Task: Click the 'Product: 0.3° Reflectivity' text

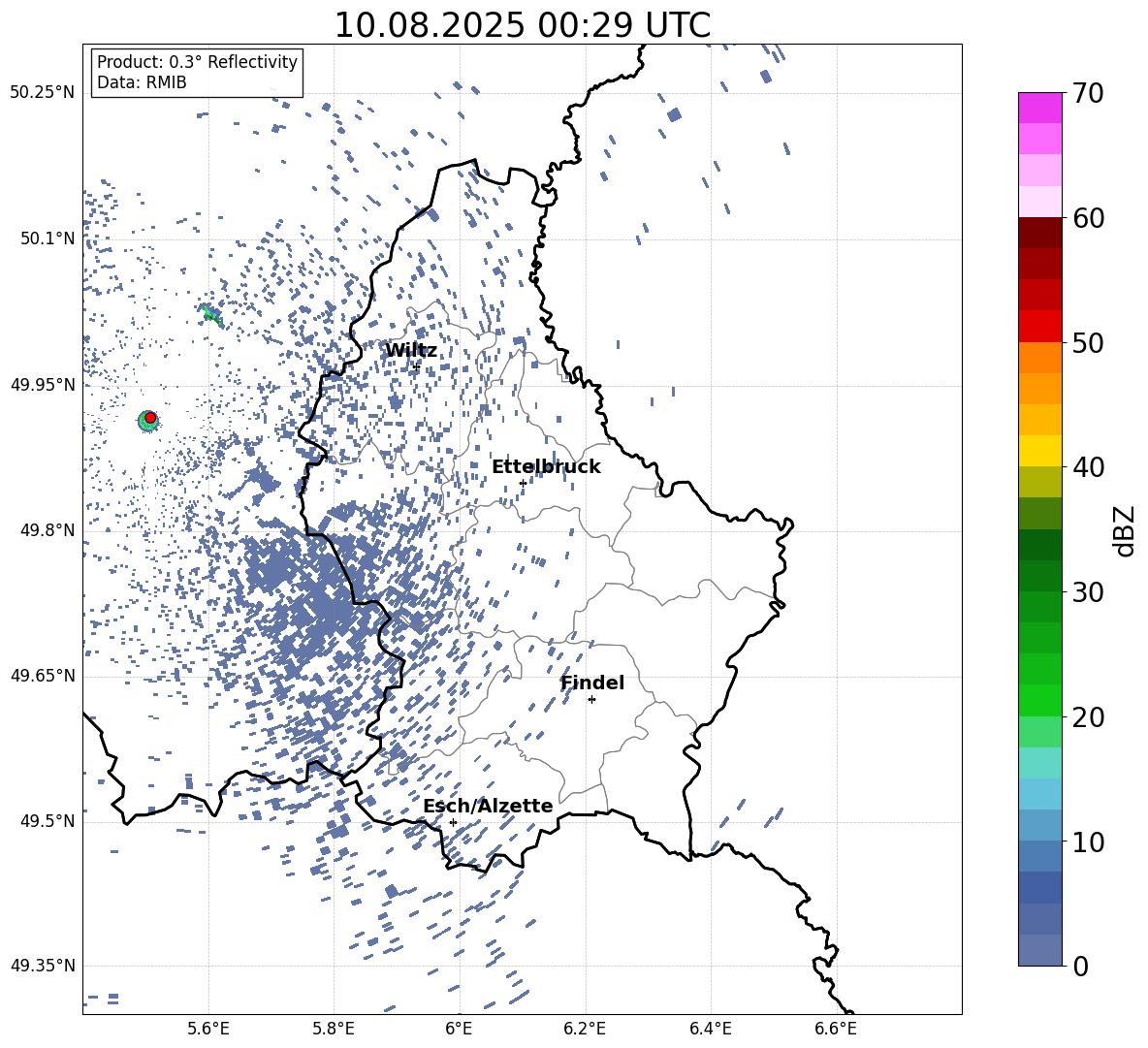Action: [x=197, y=62]
